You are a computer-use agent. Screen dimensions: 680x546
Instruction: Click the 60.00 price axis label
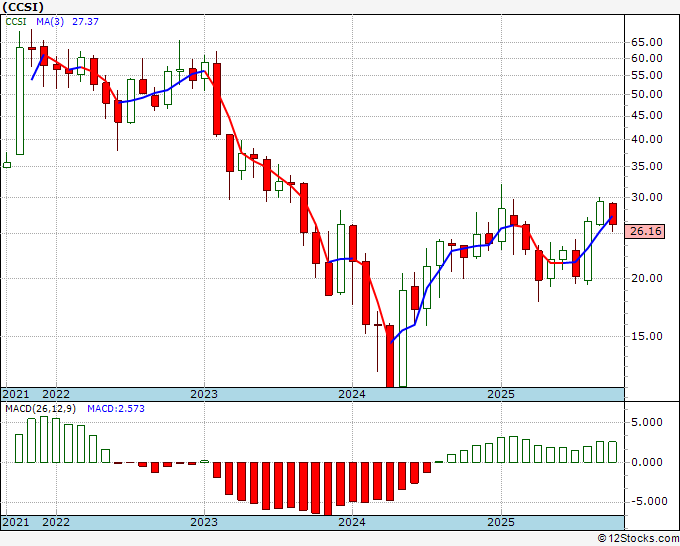tap(647, 58)
